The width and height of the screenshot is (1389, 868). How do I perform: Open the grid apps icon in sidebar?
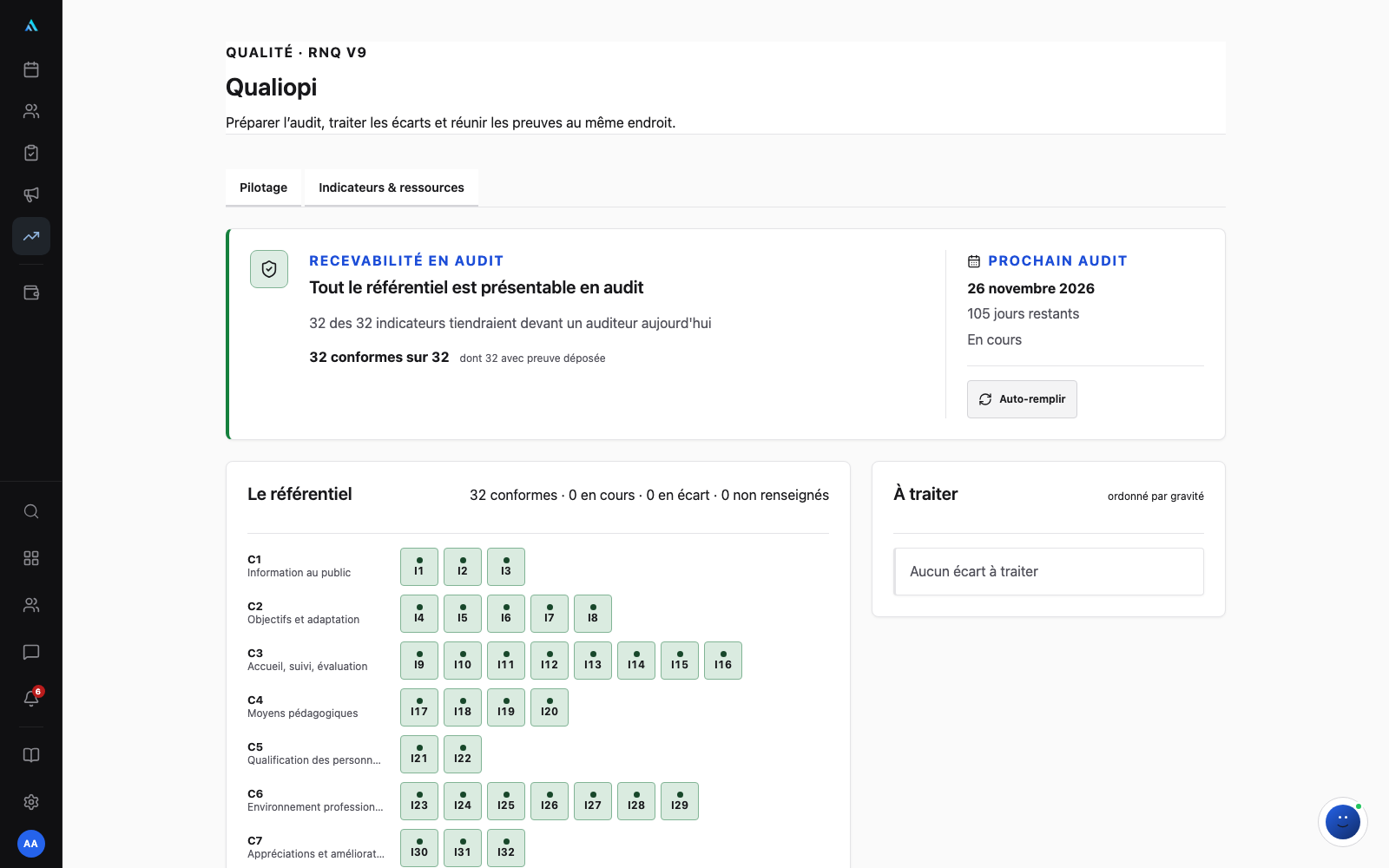(x=31, y=558)
